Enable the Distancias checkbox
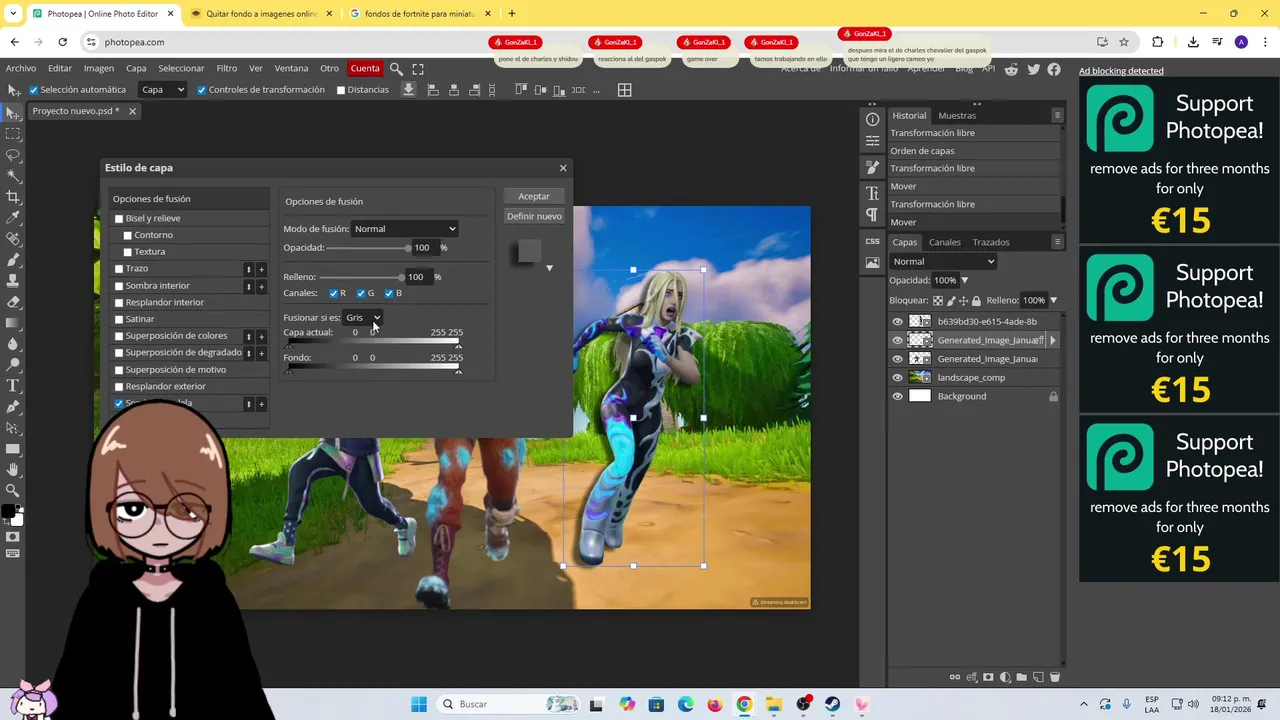 tap(341, 90)
